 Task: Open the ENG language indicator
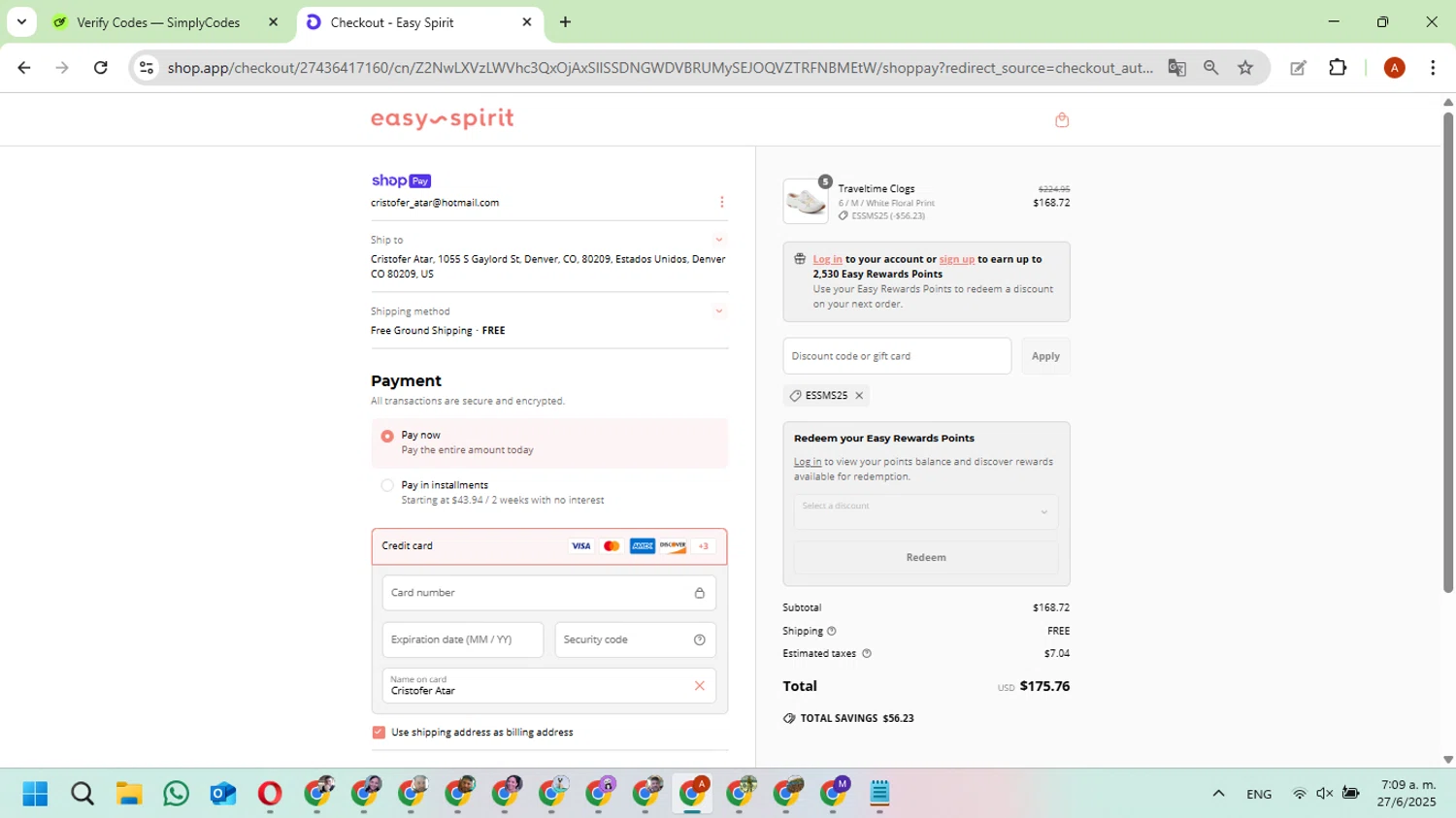pyautogui.click(x=1259, y=794)
